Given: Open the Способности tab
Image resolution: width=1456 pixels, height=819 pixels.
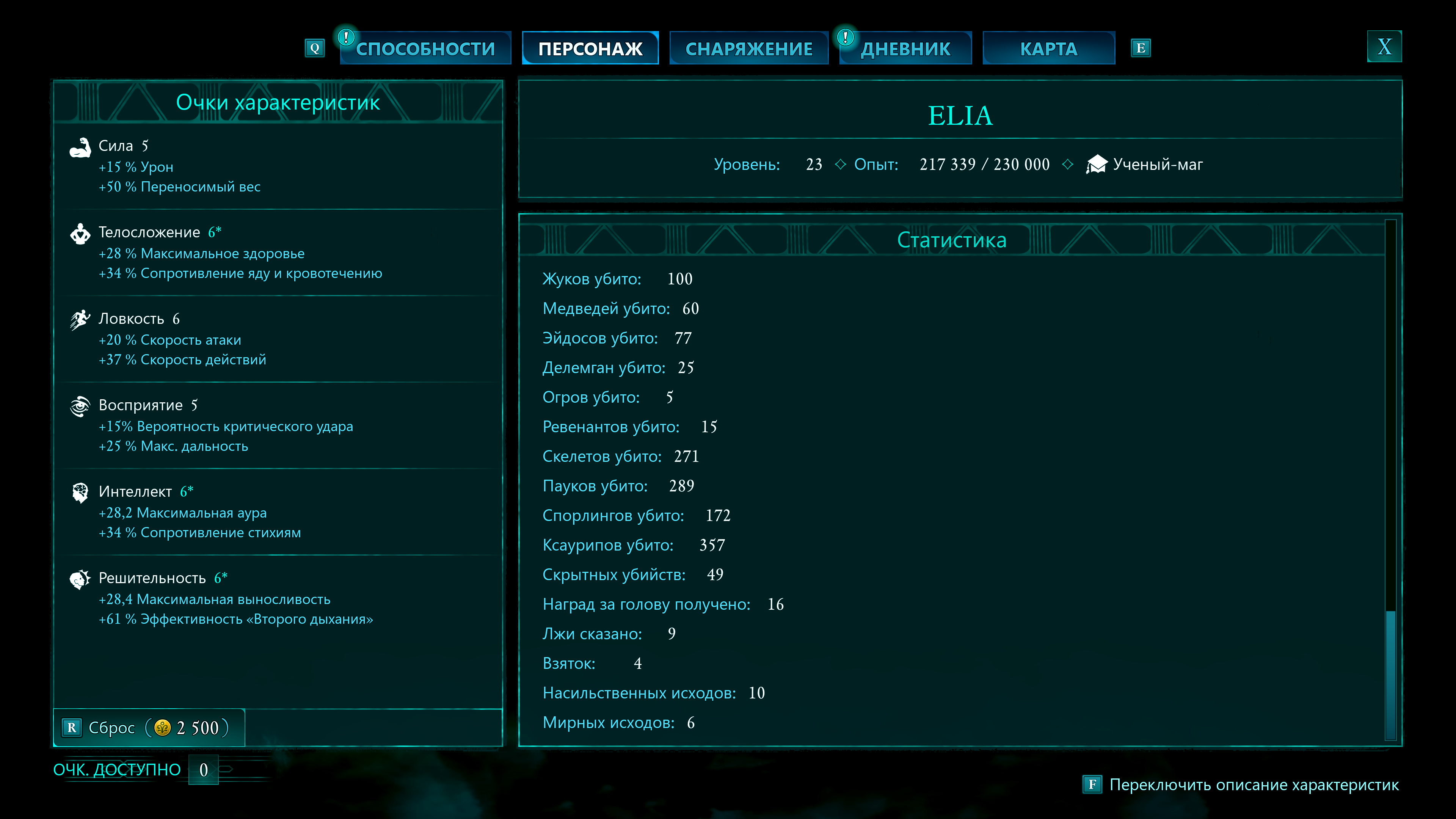Looking at the screenshot, I should tap(425, 49).
